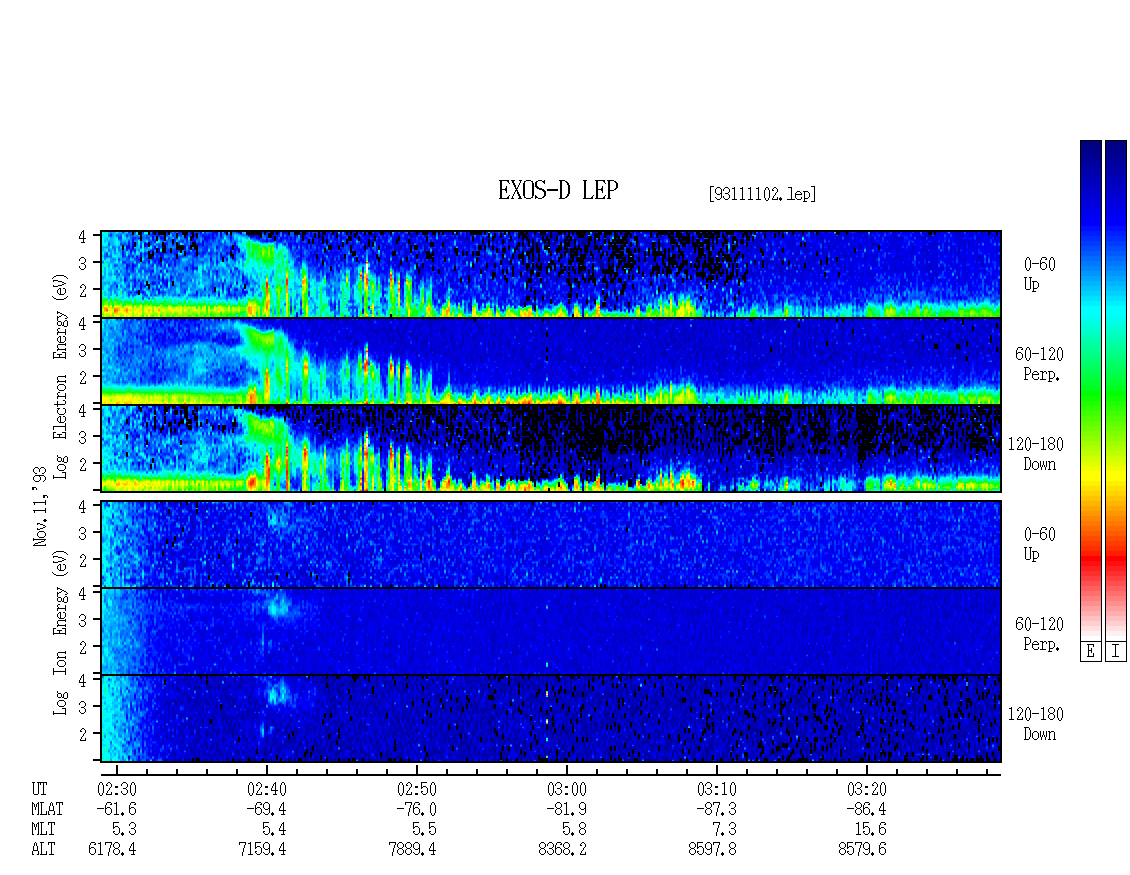This screenshot has height=875, width=1130.
Task: Click the MLT value 7.3
Action: point(724,830)
